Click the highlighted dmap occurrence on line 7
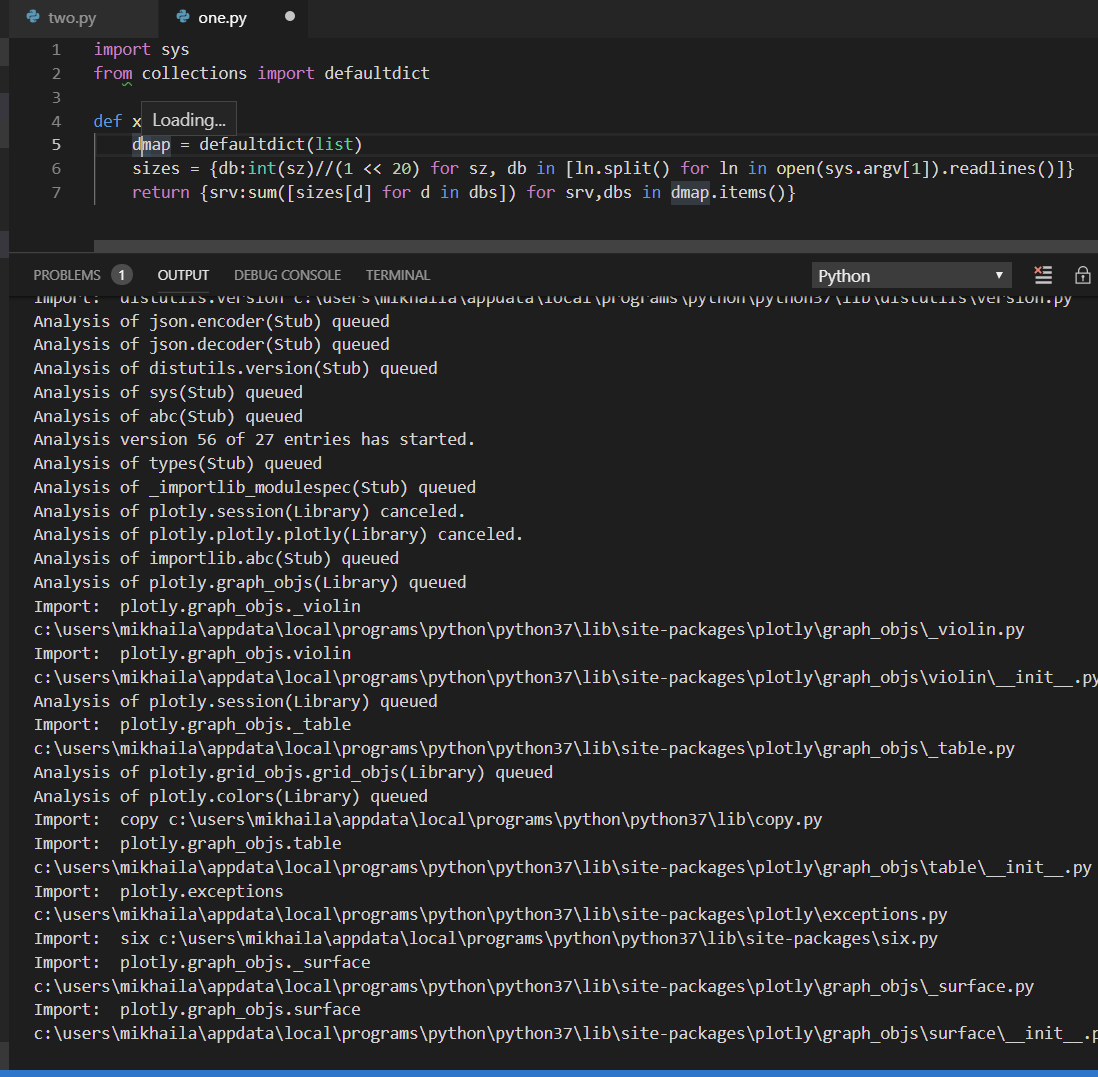This screenshot has height=1077, width=1098. pos(690,192)
